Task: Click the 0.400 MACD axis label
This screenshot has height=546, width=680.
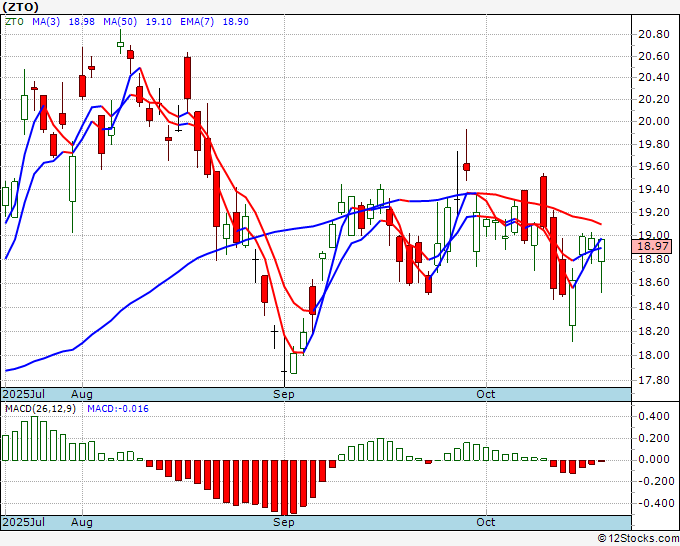Action: pos(654,416)
